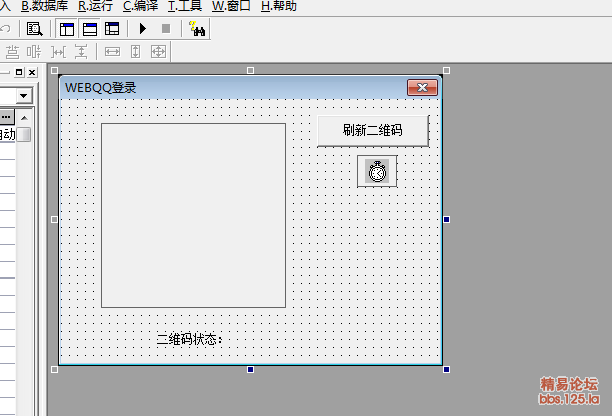Click the make same height alignment icon
Viewport: 612px width, 416px height.
136,51
